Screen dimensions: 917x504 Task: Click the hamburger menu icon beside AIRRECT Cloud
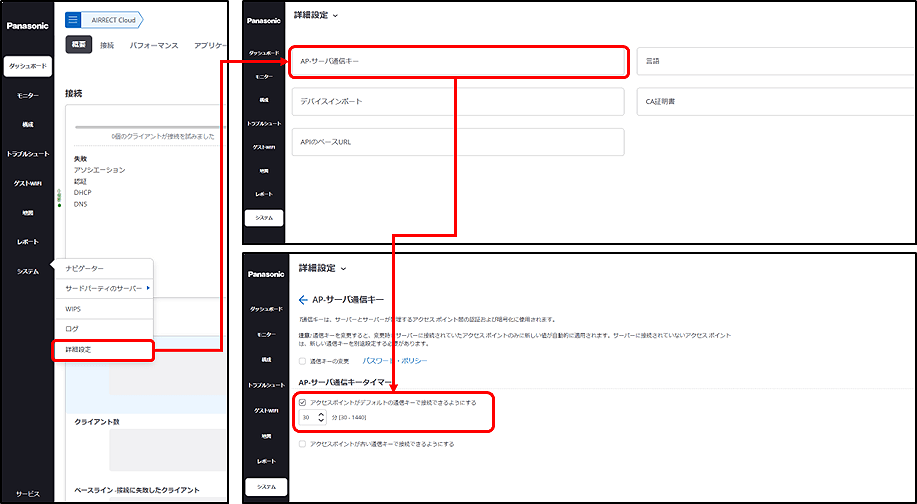pyautogui.click(x=73, y=19)
